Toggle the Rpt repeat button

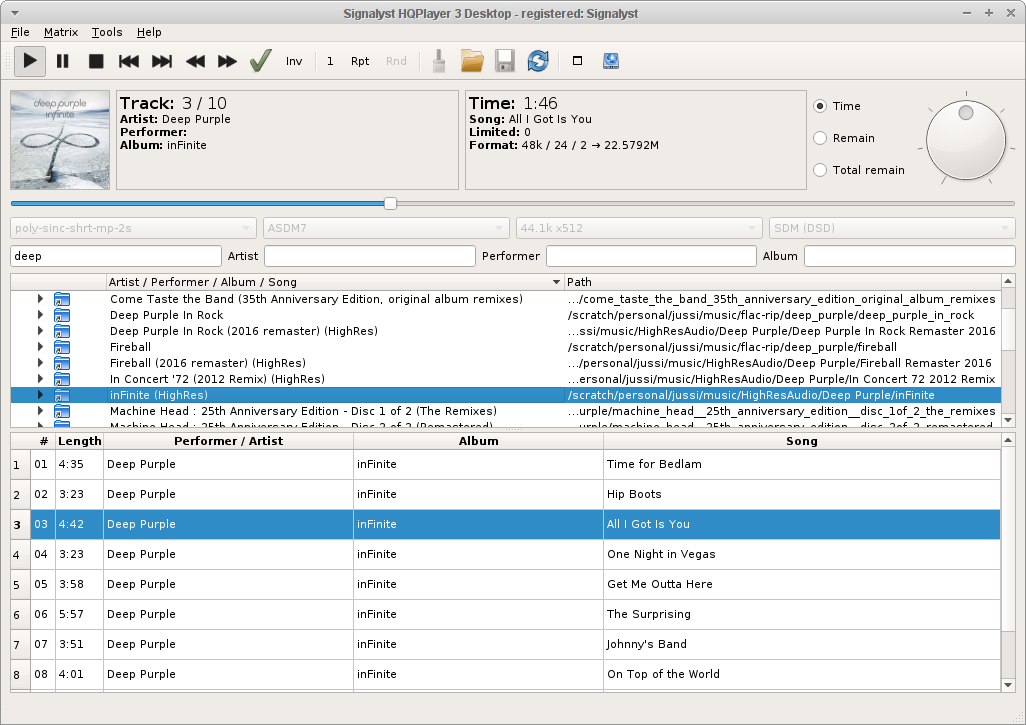tap(360, 62)
